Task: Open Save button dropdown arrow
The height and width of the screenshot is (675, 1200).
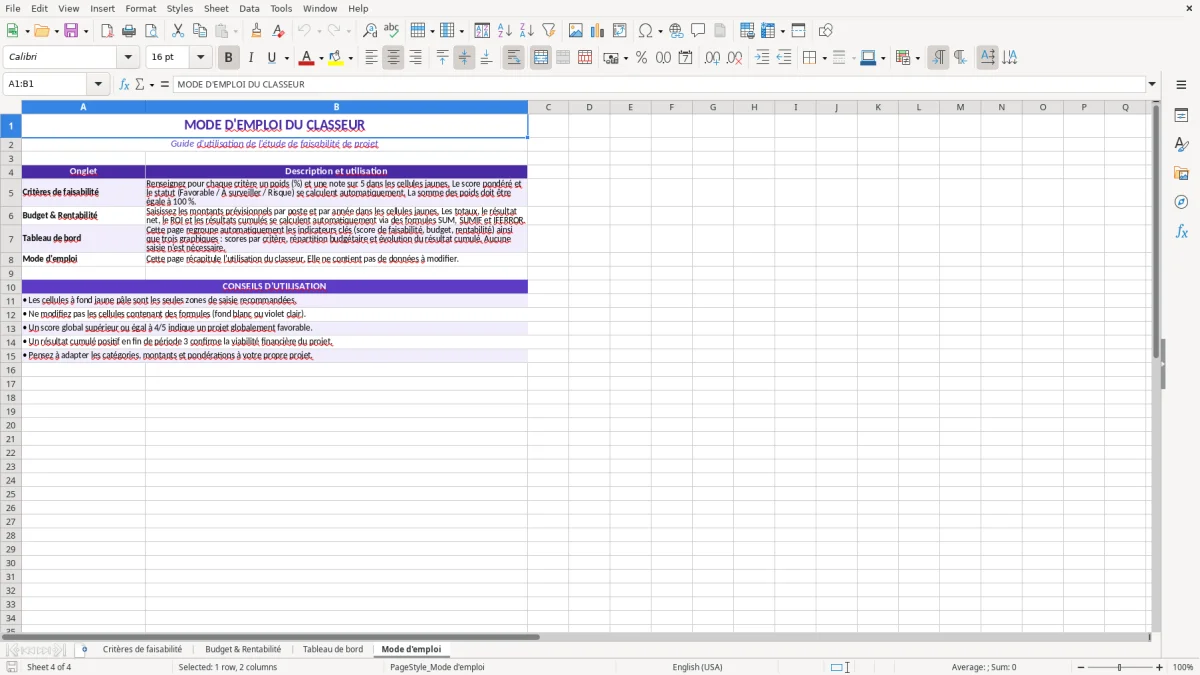Action: pos(85,31)
